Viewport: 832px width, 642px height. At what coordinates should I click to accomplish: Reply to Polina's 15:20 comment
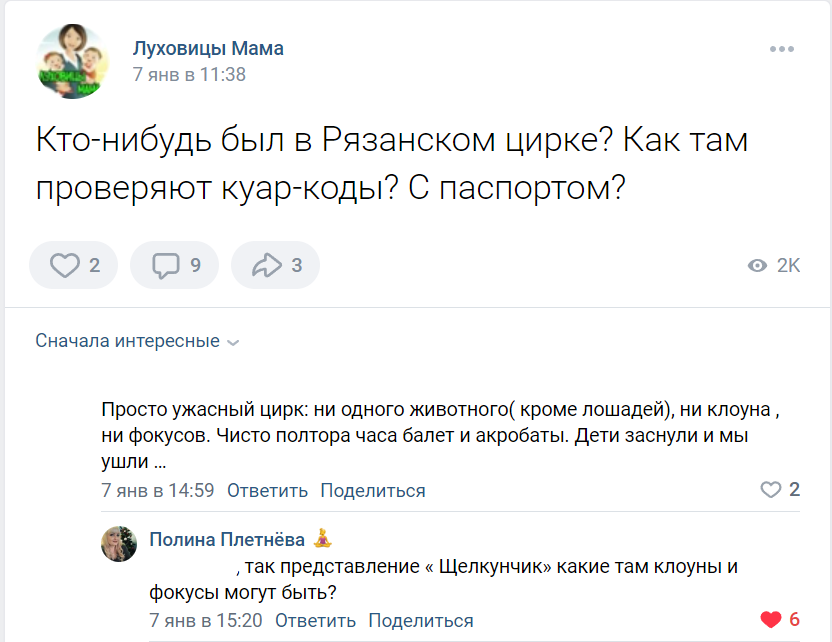(315, 621)
